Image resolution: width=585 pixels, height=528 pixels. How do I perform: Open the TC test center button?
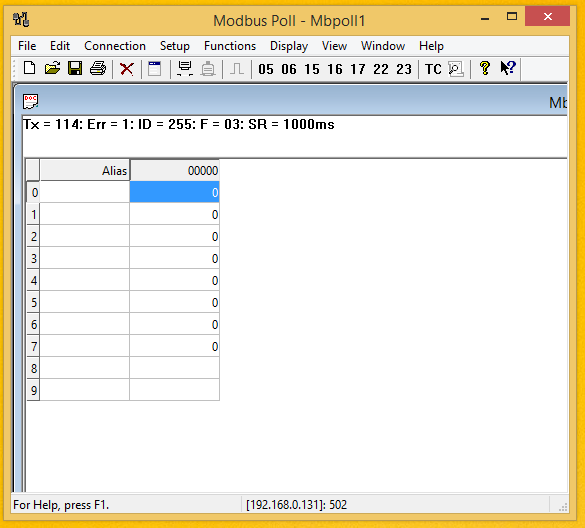[x=433, y=69]
